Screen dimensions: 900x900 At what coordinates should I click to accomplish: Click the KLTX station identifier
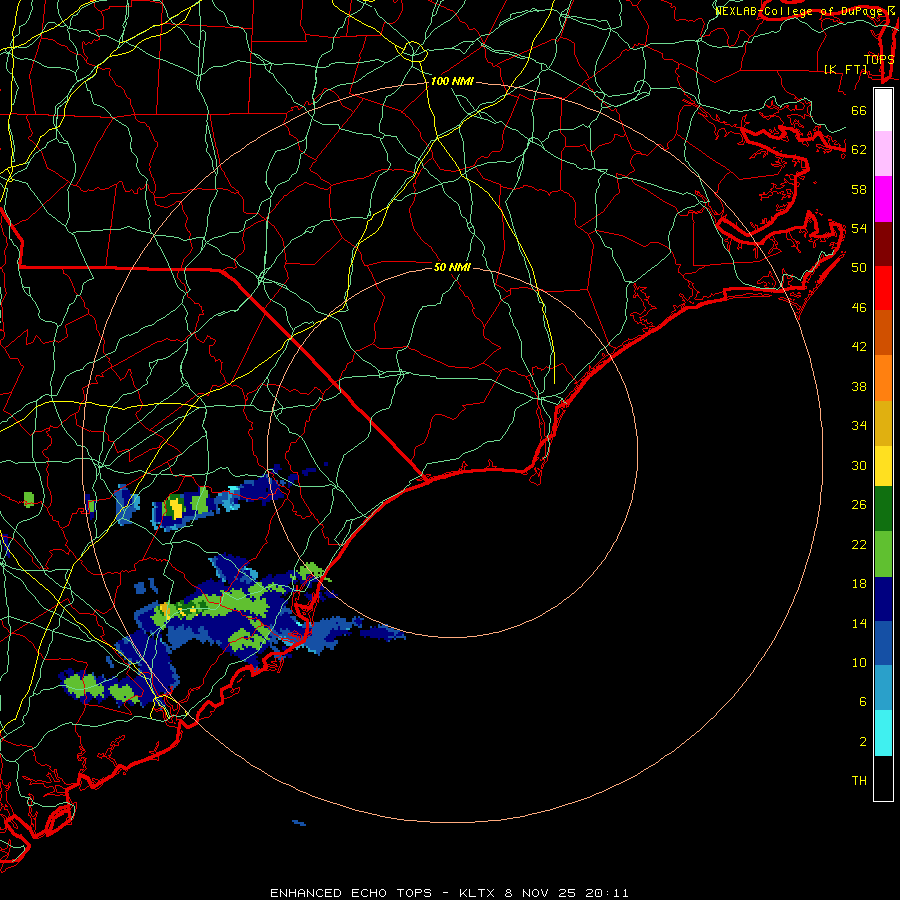[x=476, y=893]
